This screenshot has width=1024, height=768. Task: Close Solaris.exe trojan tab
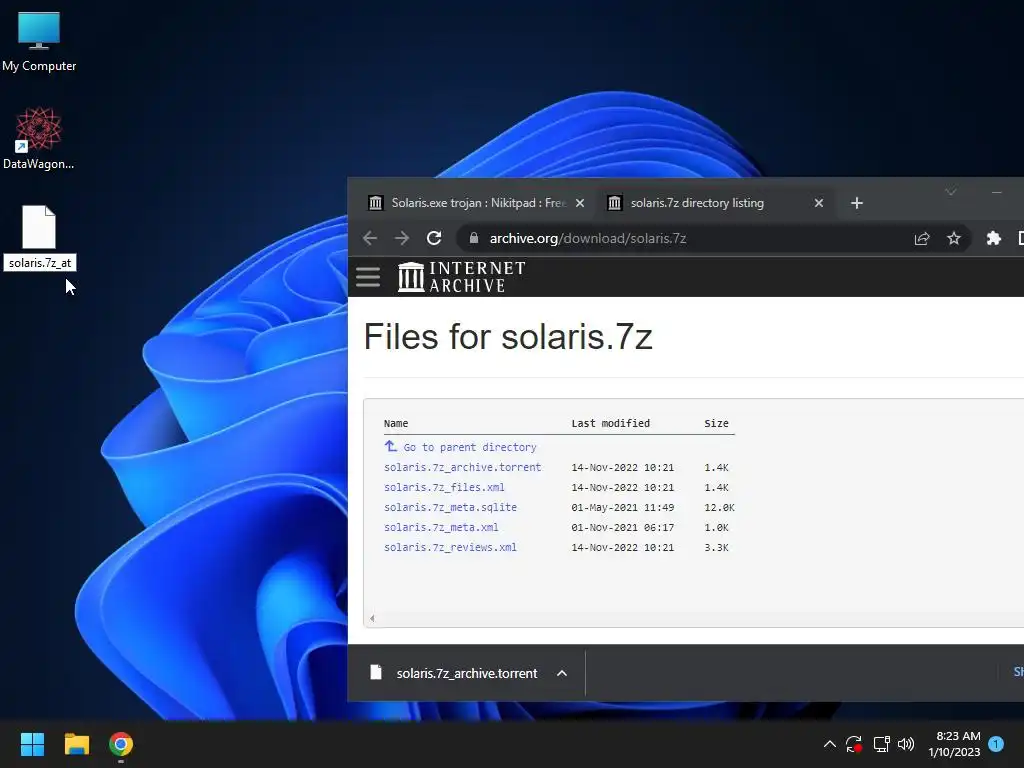pyautogui.click(x=580, y=203)
